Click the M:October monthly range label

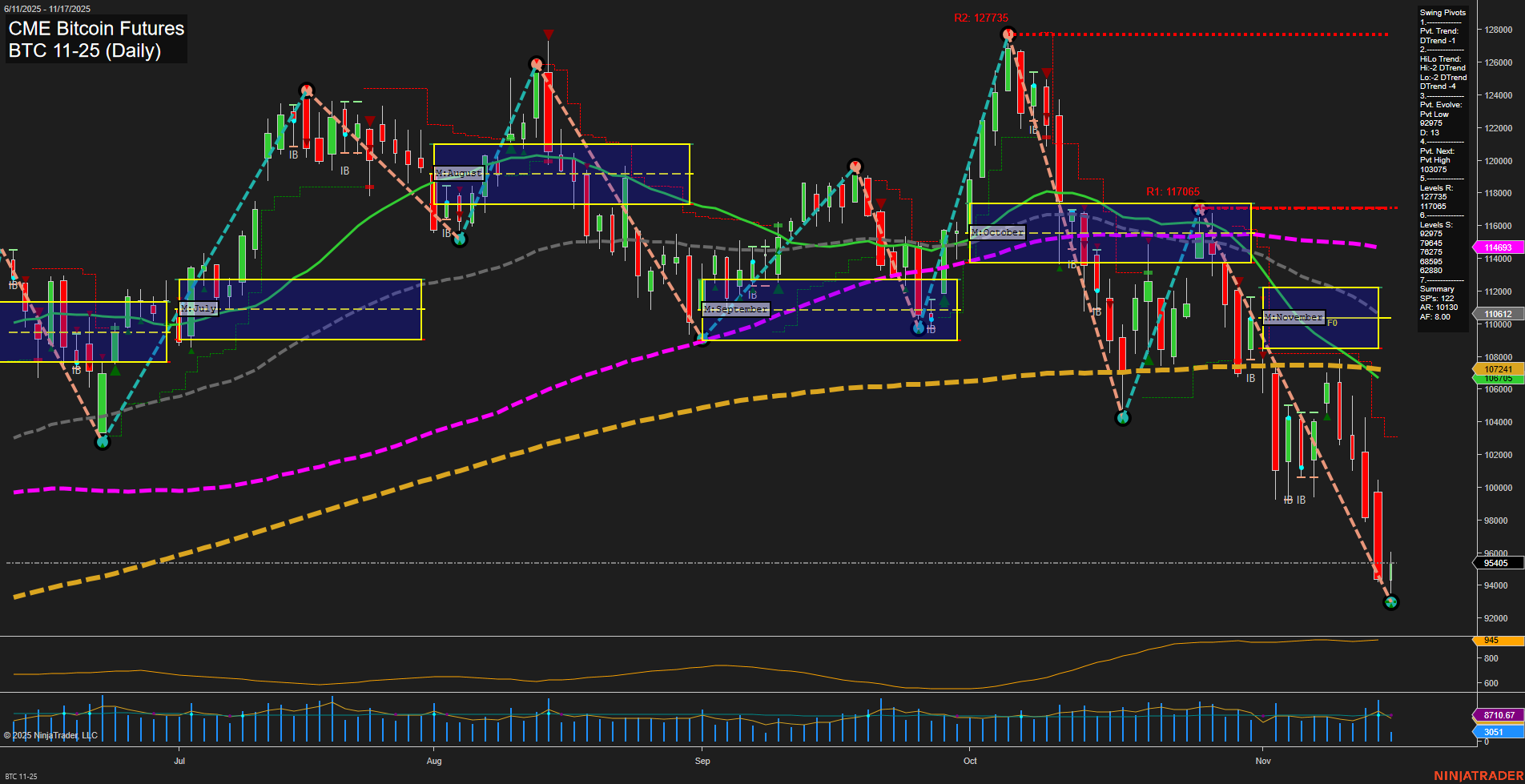pyautogui.click(x=996, y=232)
